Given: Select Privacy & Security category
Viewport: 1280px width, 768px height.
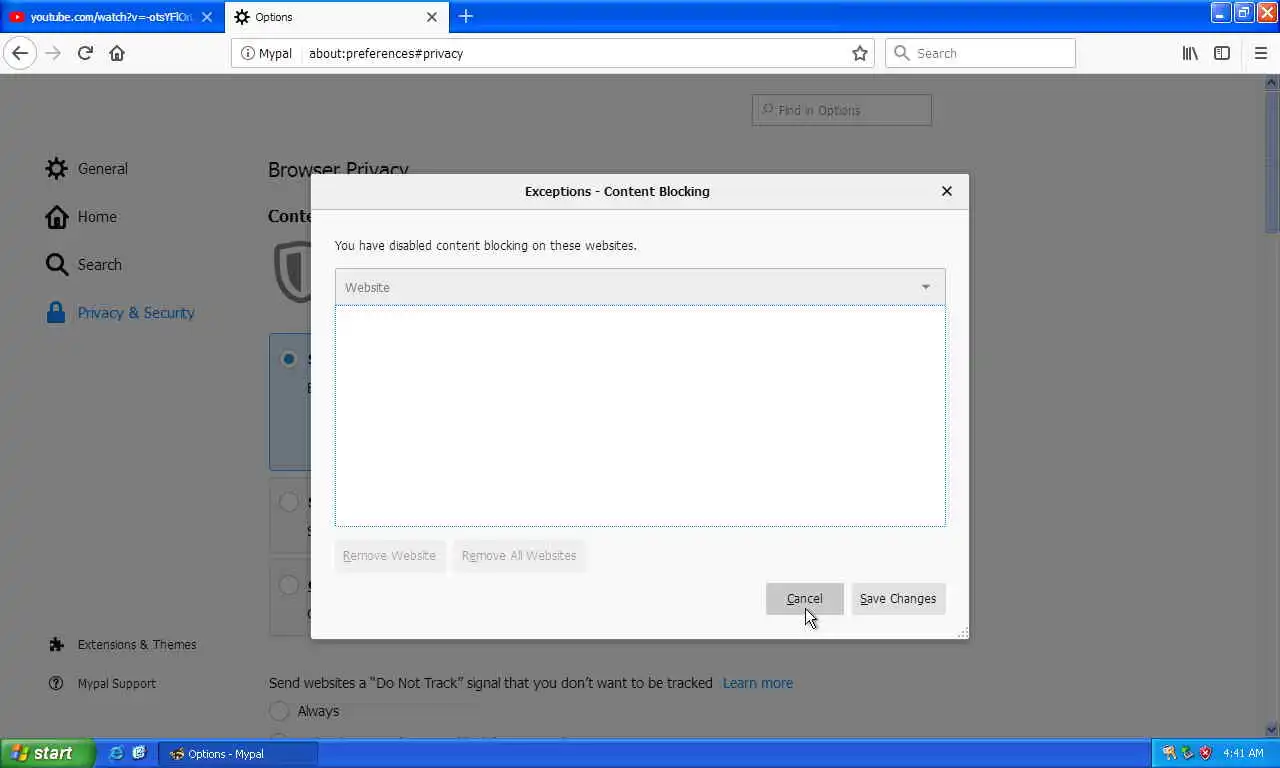Looking at the screenshot, I should coord(120,313).
